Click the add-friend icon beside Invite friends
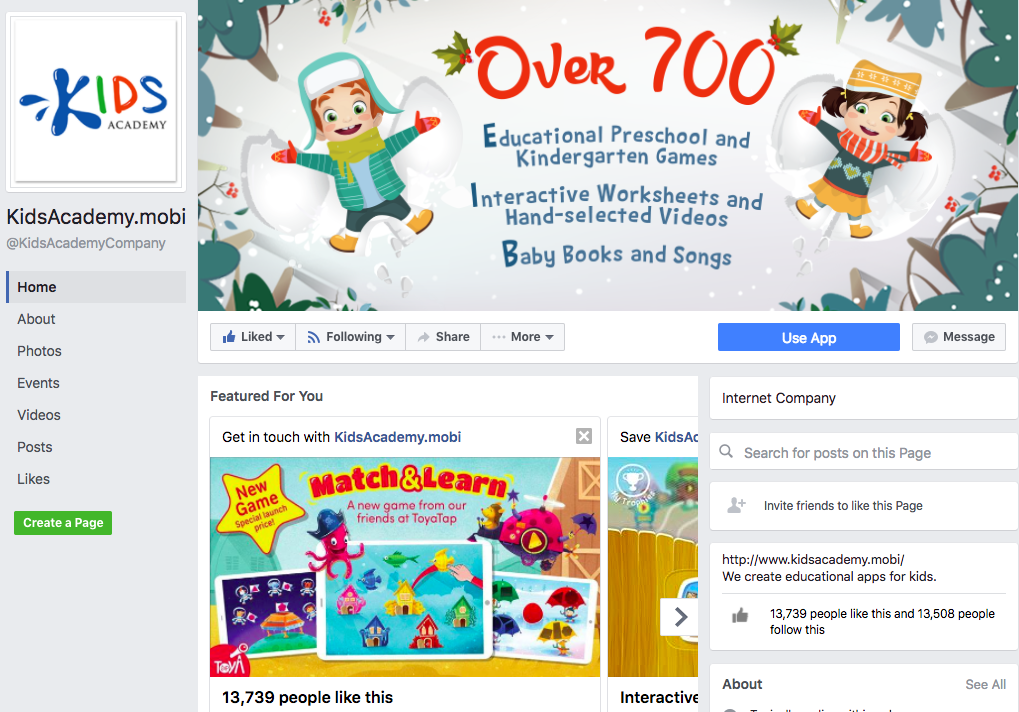This screenshot has width=1019, height=712. 736,505
